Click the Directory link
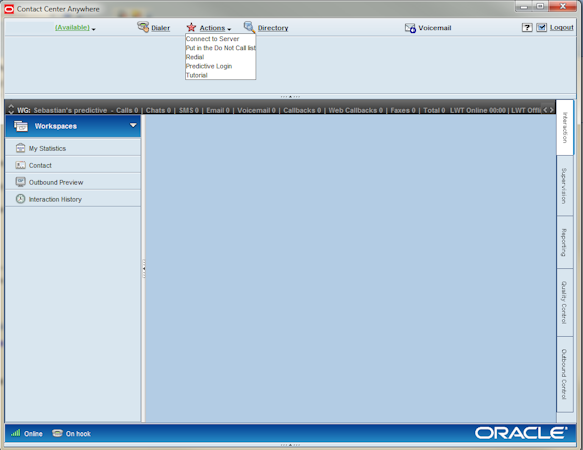This screenshot has height=450, width=583. [273, 28]
